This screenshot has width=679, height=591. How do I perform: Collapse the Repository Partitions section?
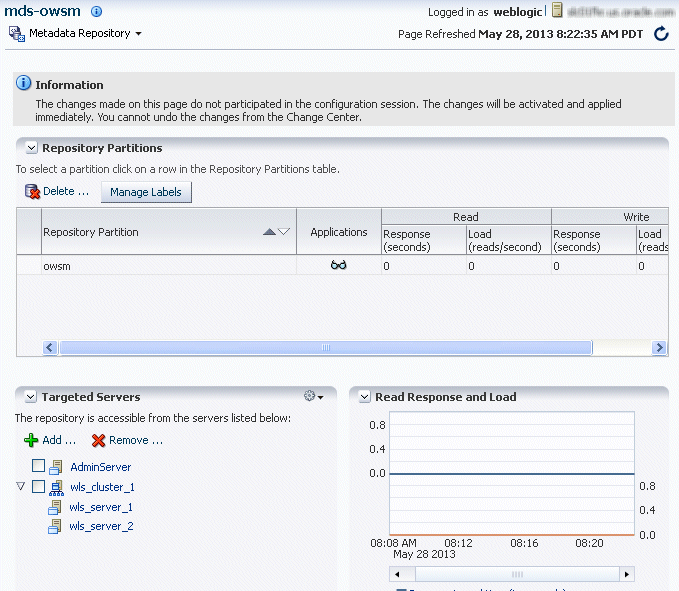(32, 148)
